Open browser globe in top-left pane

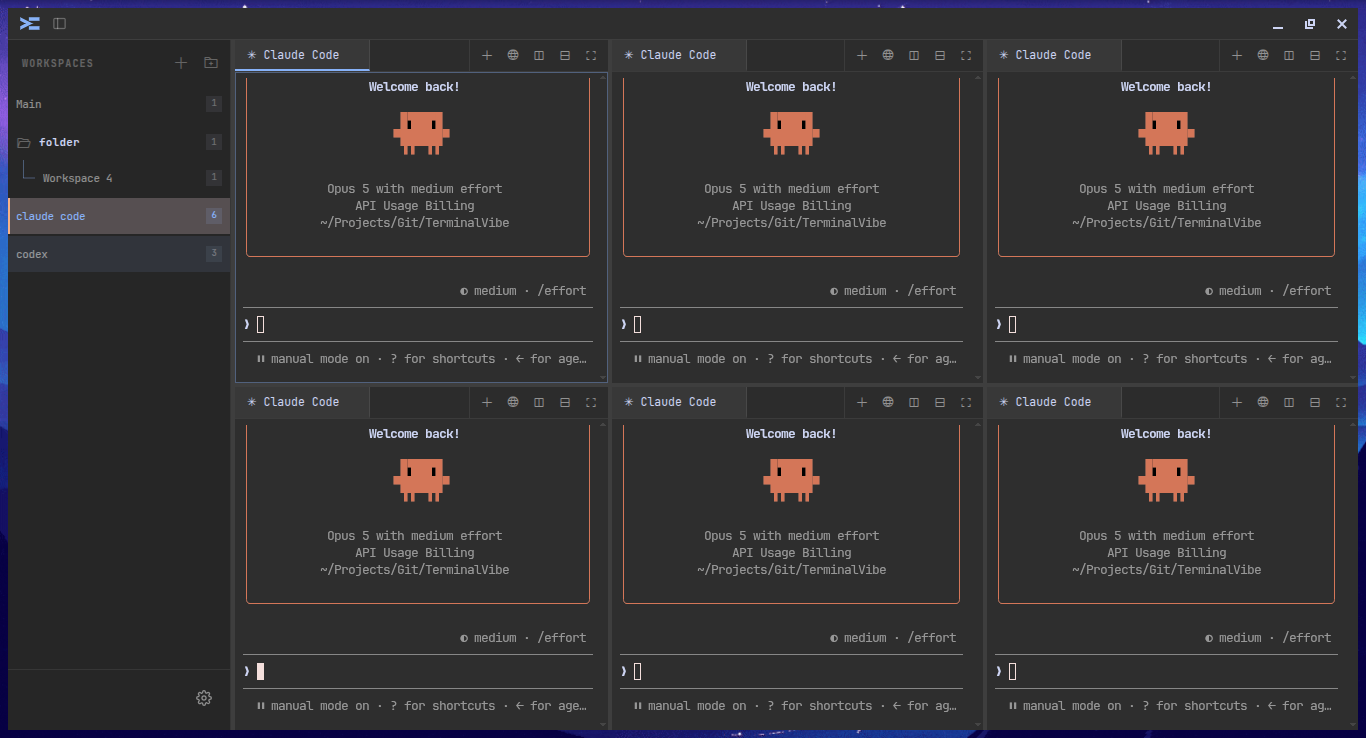click(513, 55)
